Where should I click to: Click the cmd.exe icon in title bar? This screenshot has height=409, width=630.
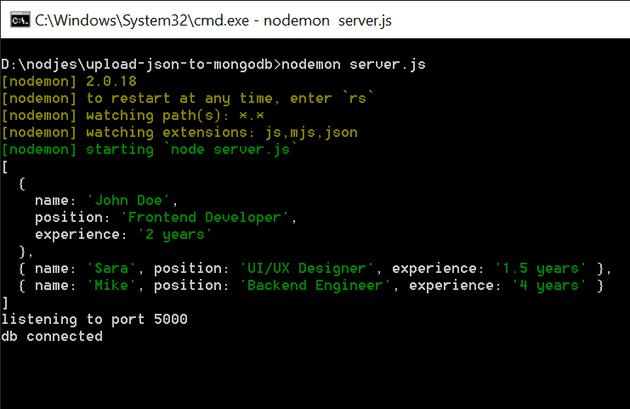coord(17,19)
